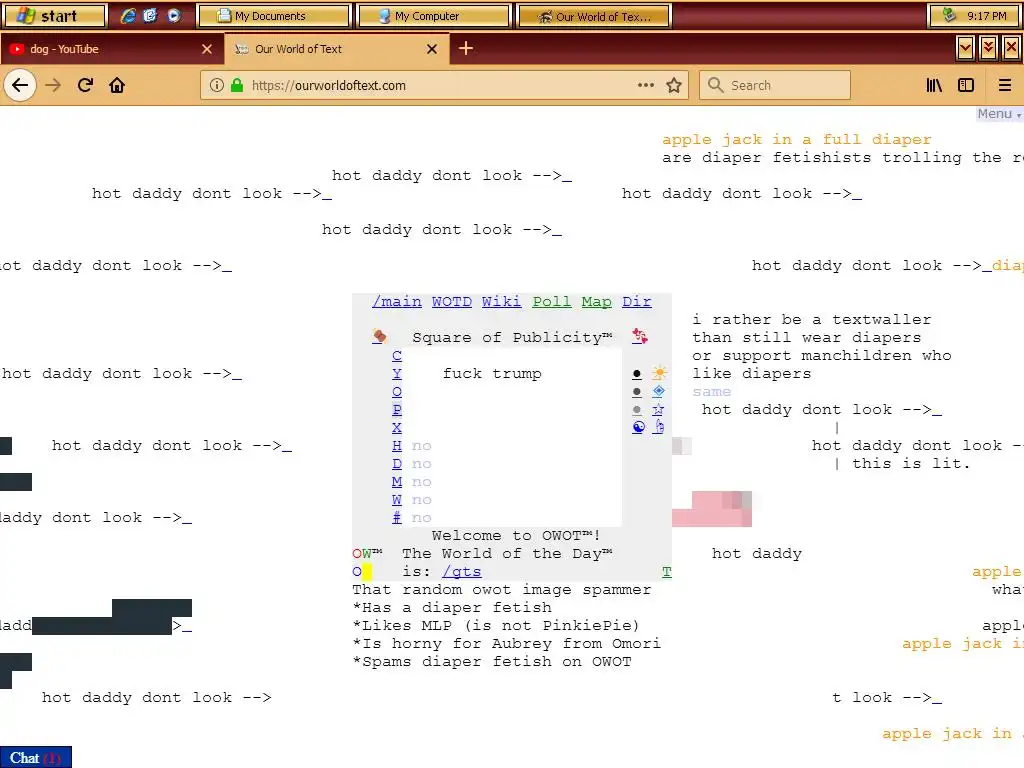
Task: Click the Forward navigation arrow
Action: (x=53, y=85)
